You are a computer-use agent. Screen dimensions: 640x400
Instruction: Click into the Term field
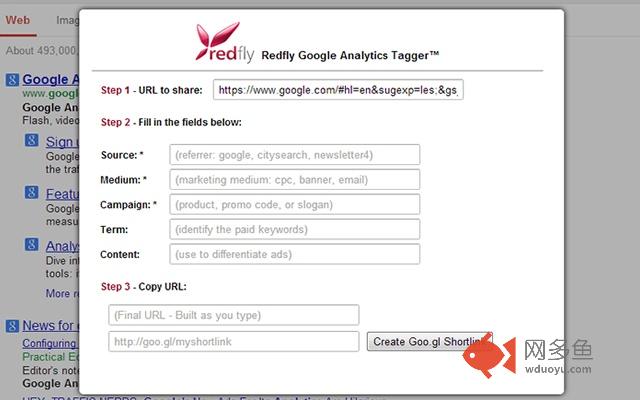[x=295, y=229]
